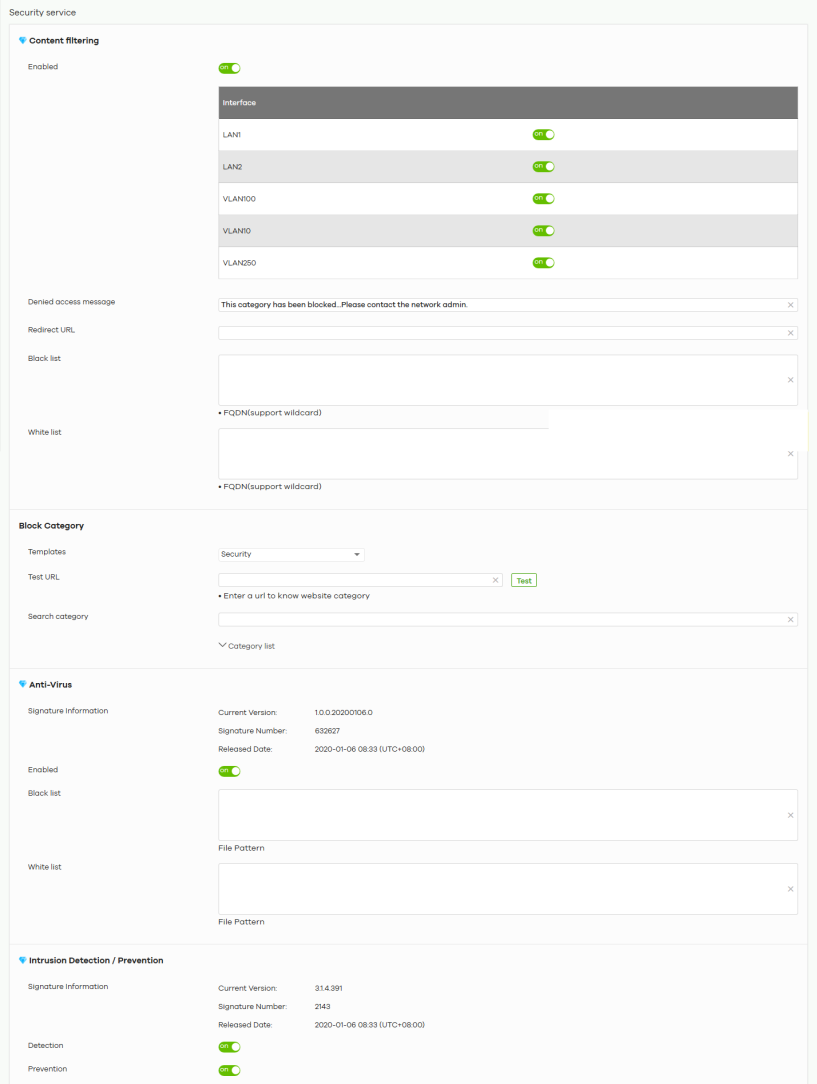Switch off Intrusion Prevention toggle
The image size is (817, 1084).
[230, 1070]
